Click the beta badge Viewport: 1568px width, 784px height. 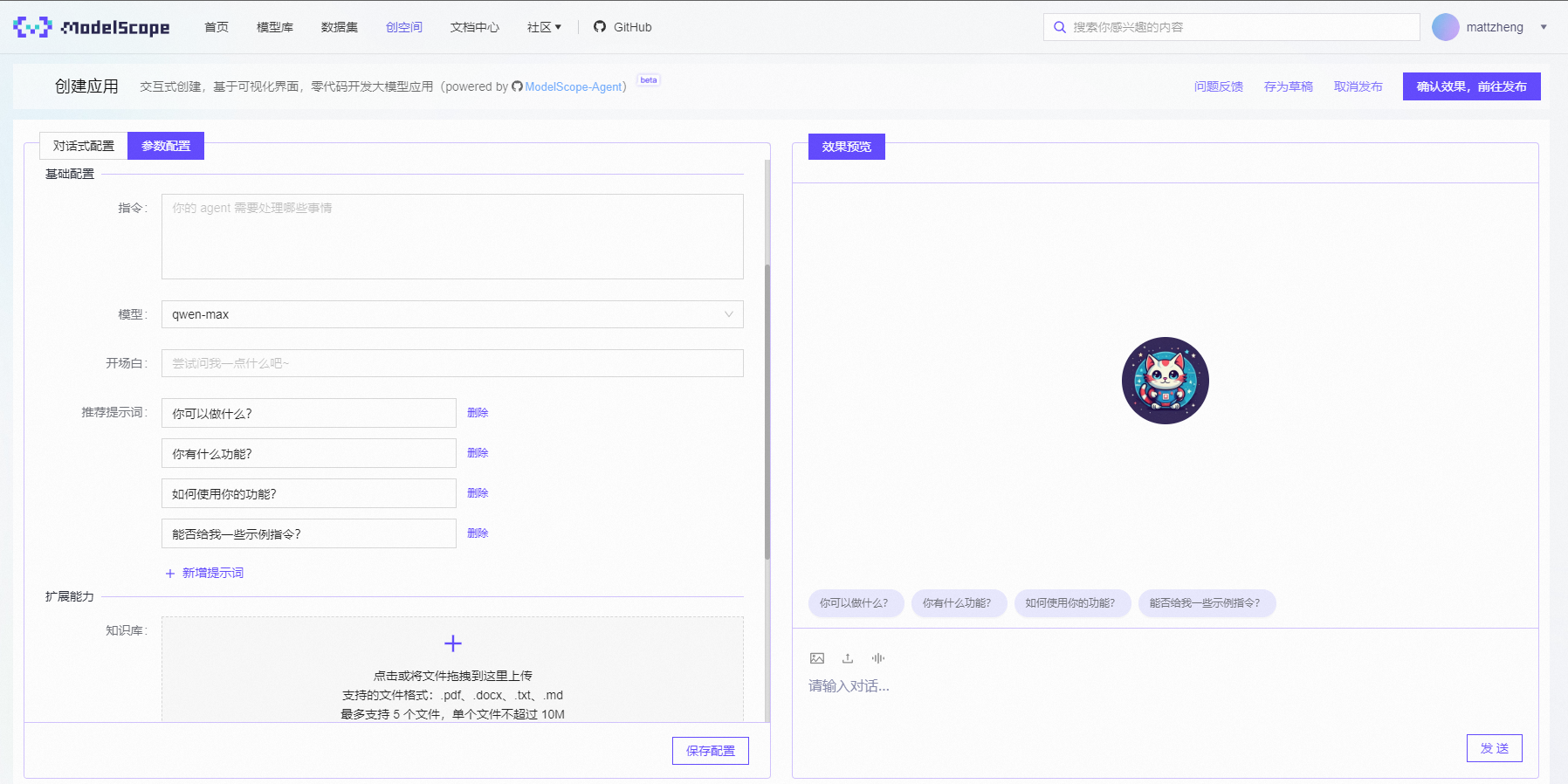pyautogui.click(x=649, y=79)
